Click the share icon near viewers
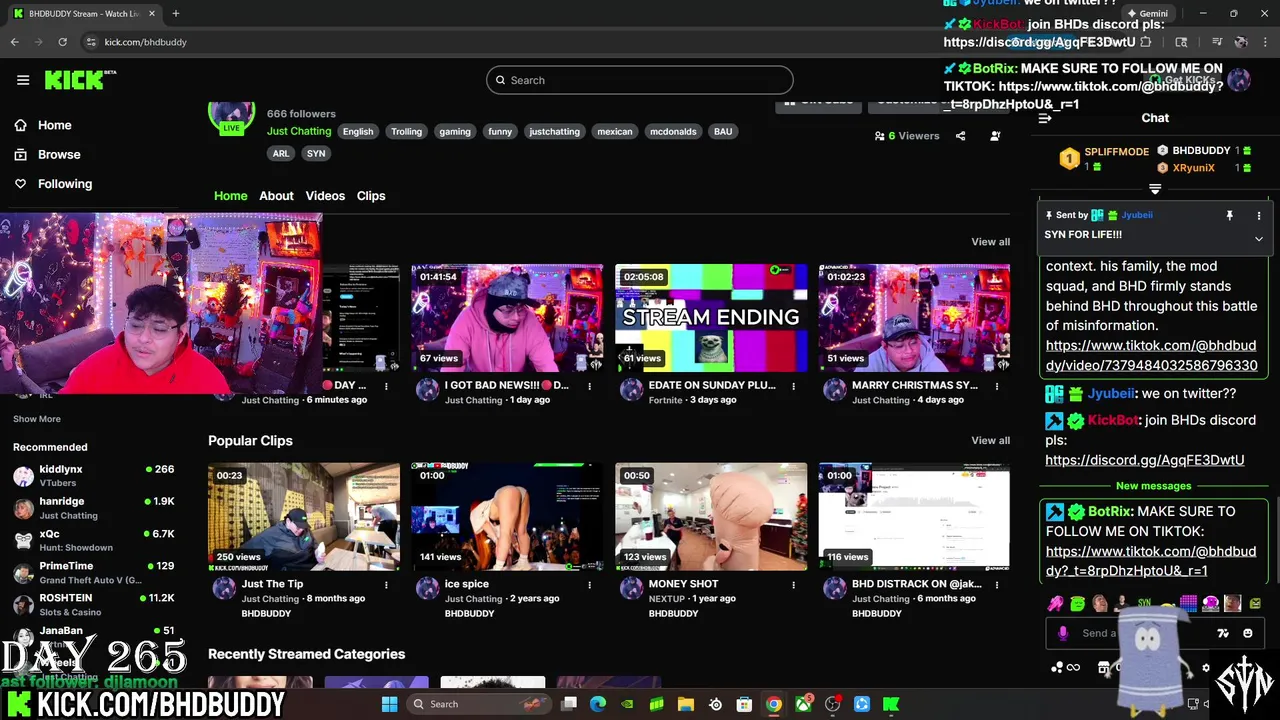1280x720 pixels. coord(960,136)
